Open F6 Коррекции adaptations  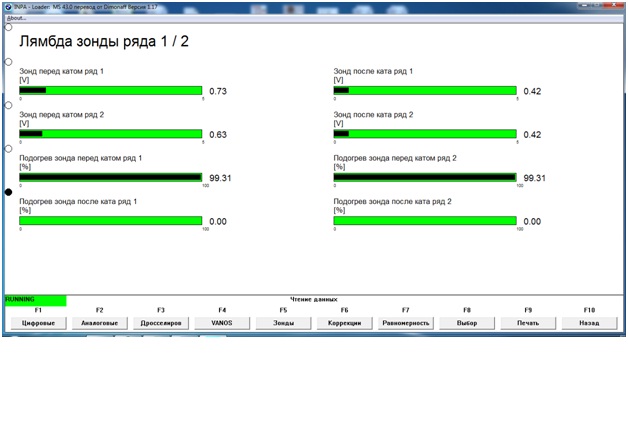344,323
